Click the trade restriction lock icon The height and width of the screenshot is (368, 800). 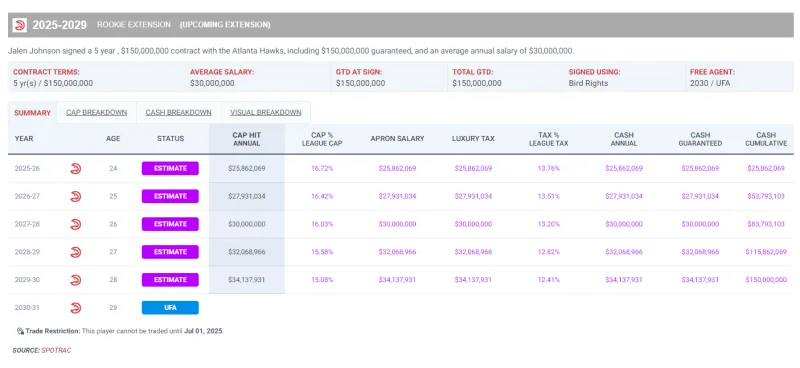coord(20,331)
